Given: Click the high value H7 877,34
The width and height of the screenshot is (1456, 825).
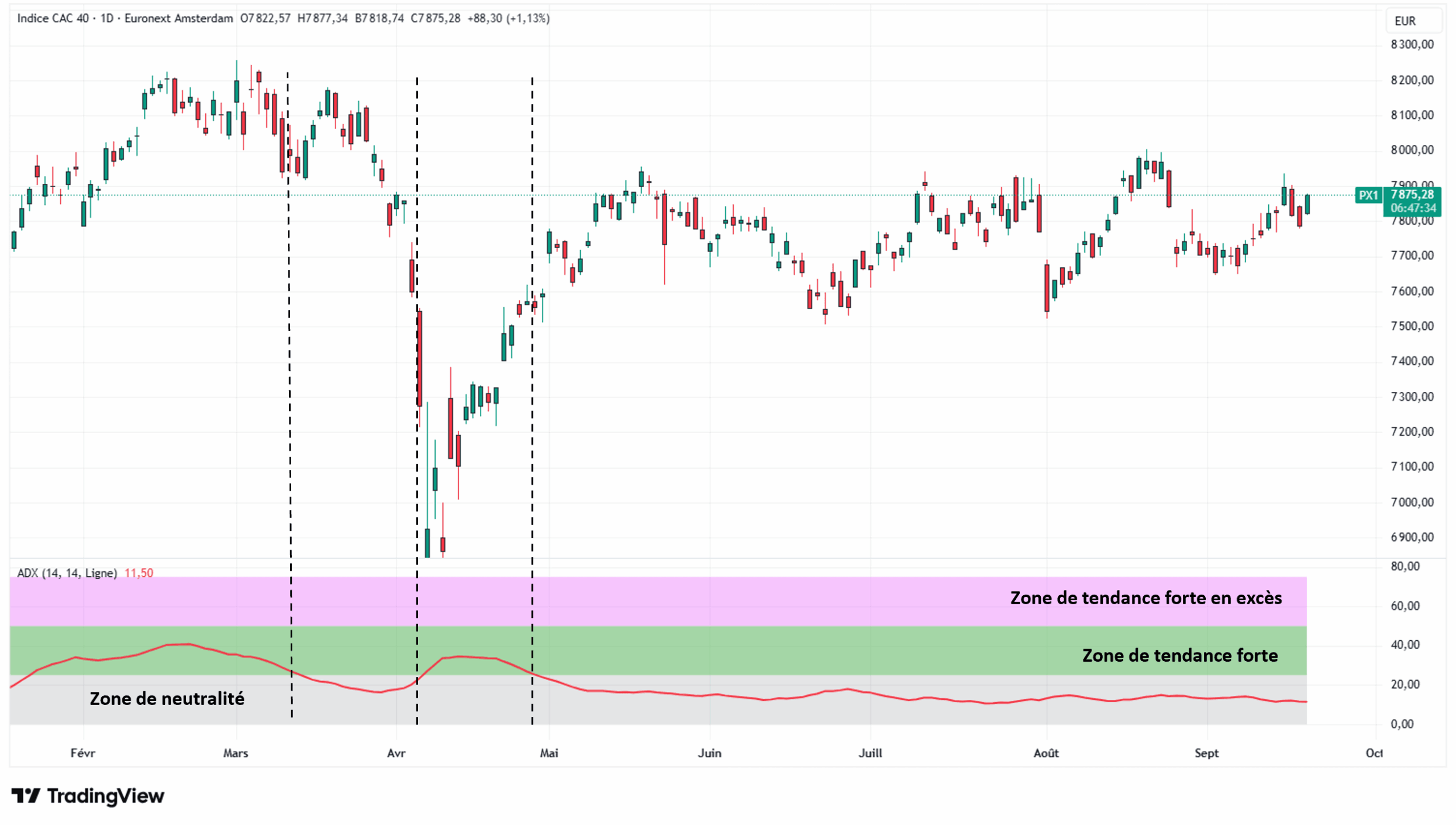Looking at the screenshot, I should click(x=322, y=18).
